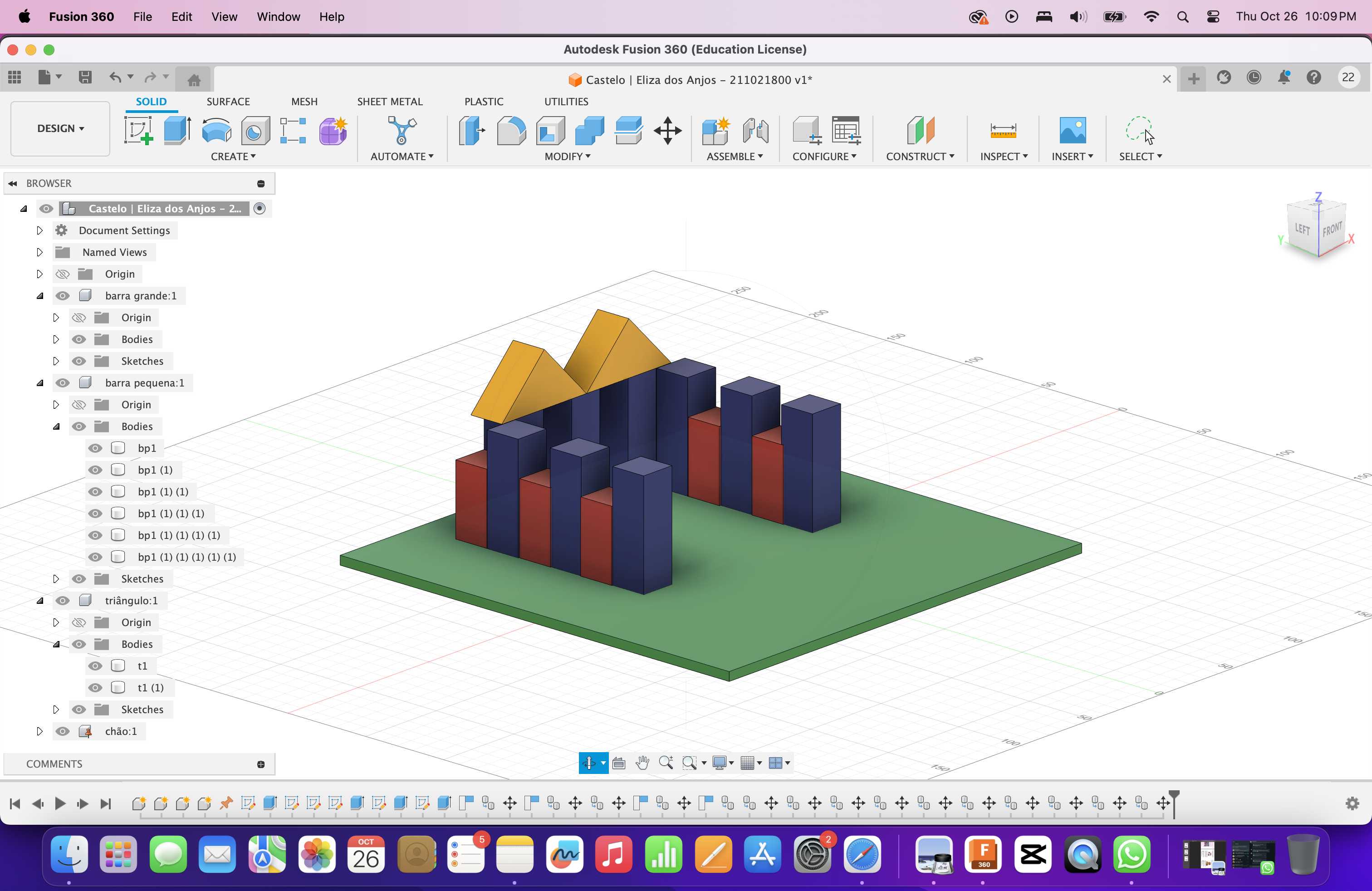1372x891 pixels.
Task: Activate the Castelo root component radio button
Action: point(260,209)
